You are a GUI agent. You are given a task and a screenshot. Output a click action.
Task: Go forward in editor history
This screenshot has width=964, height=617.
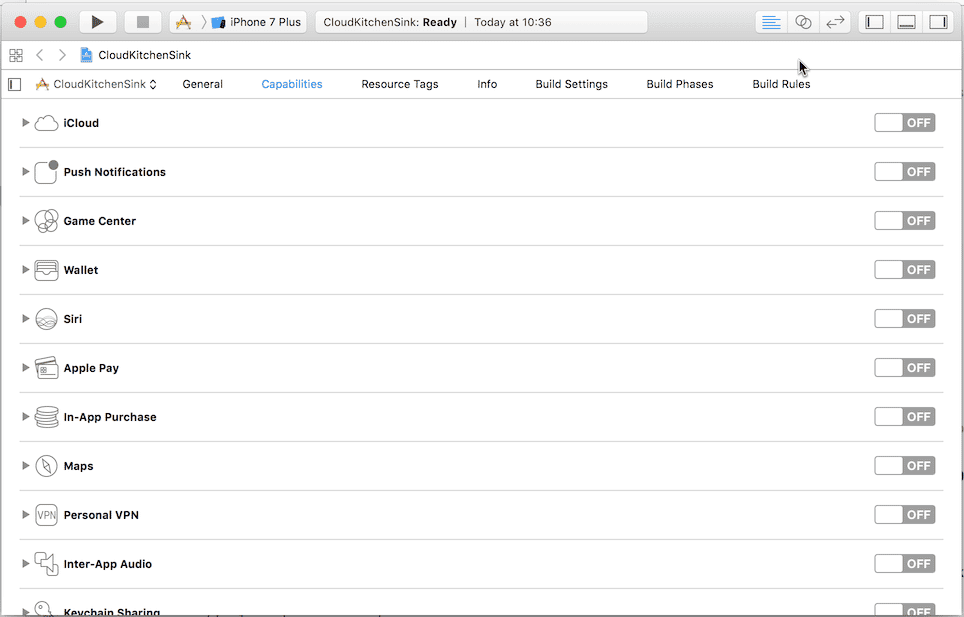tap(62, 55)
